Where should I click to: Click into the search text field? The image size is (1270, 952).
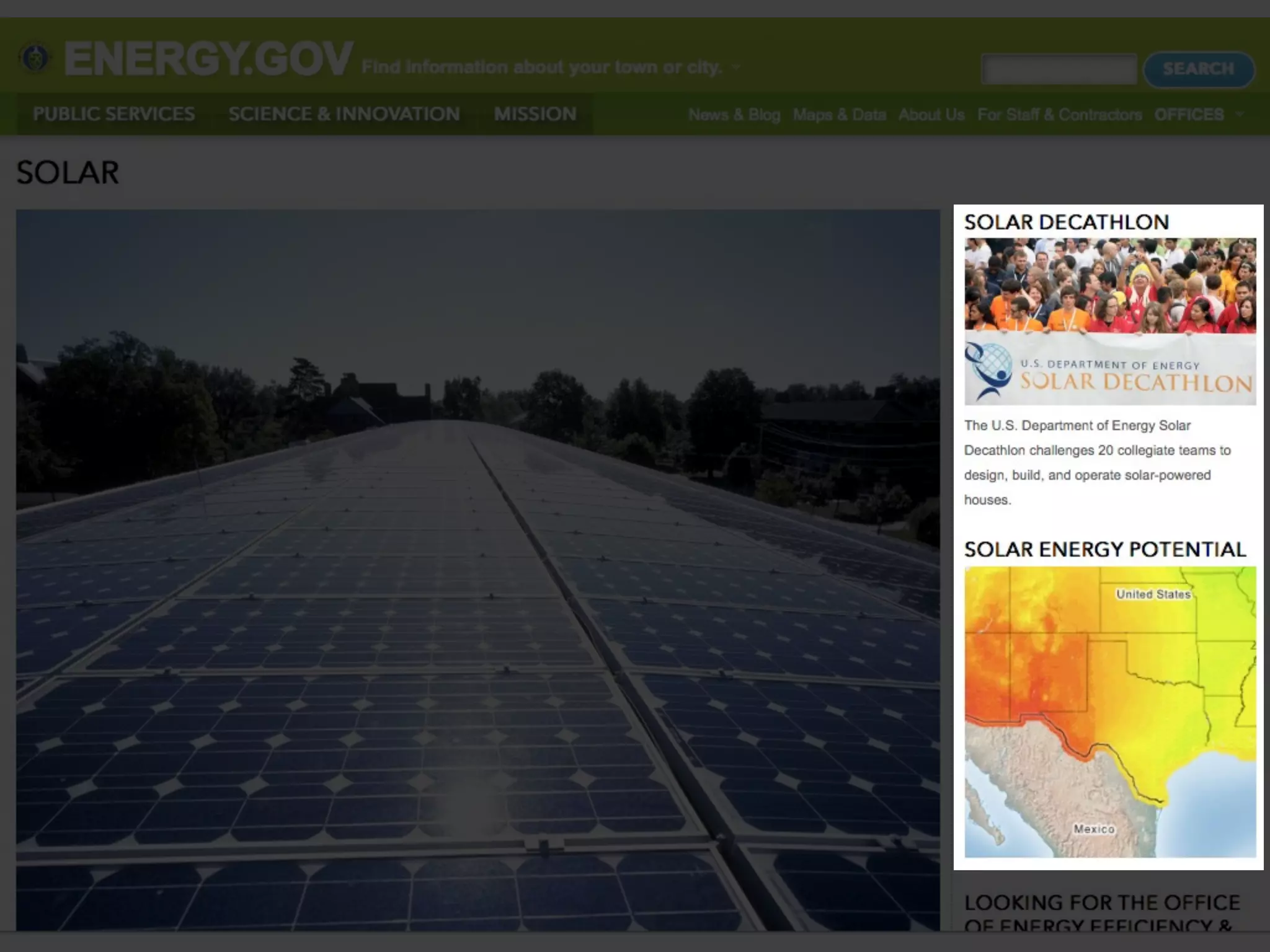click(1059, 69)
